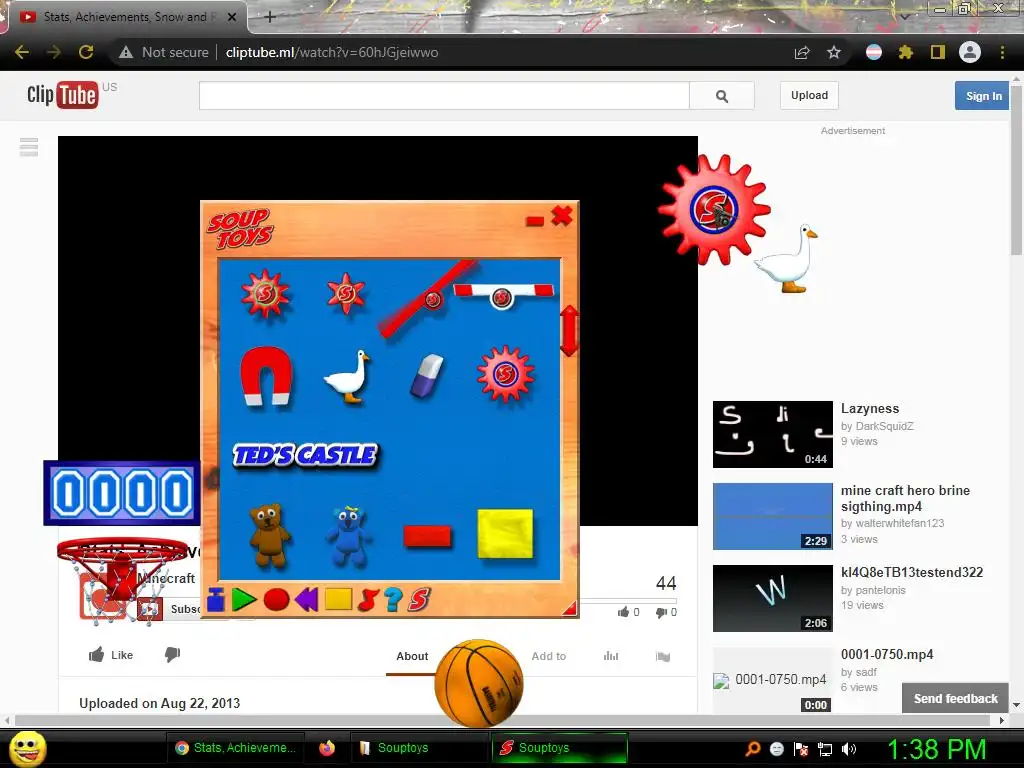The image size is (1024, 768).
Task: Select the diagonal red spinning bar toy
Action: click(429, 298)
